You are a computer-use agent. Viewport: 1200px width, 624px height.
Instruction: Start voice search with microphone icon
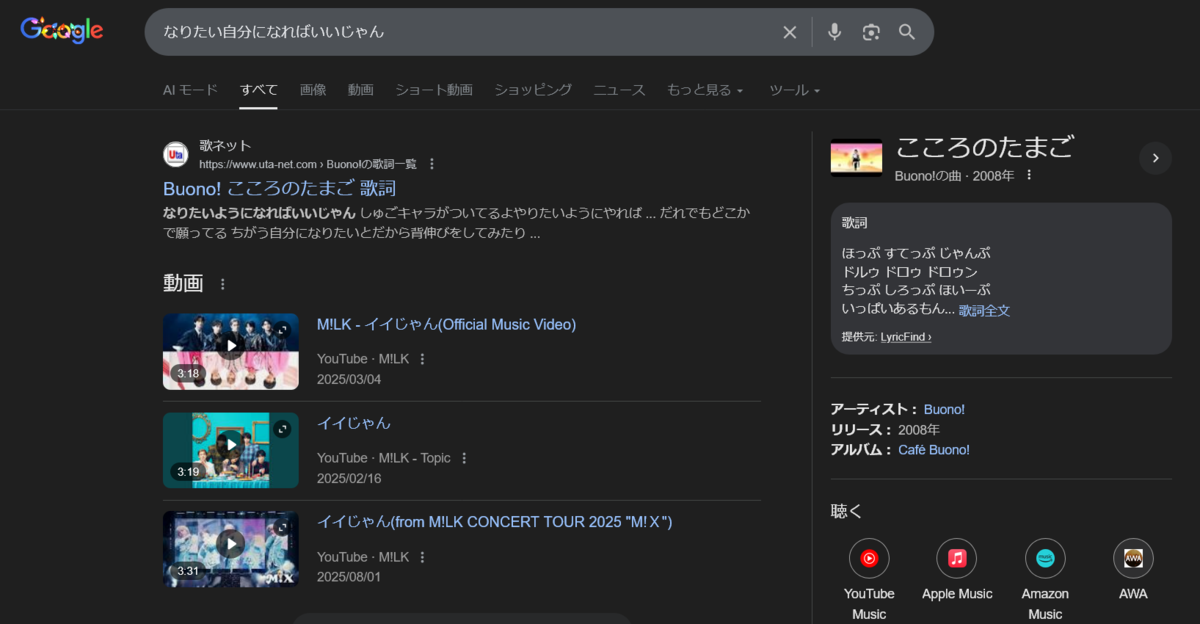point(834,32)
